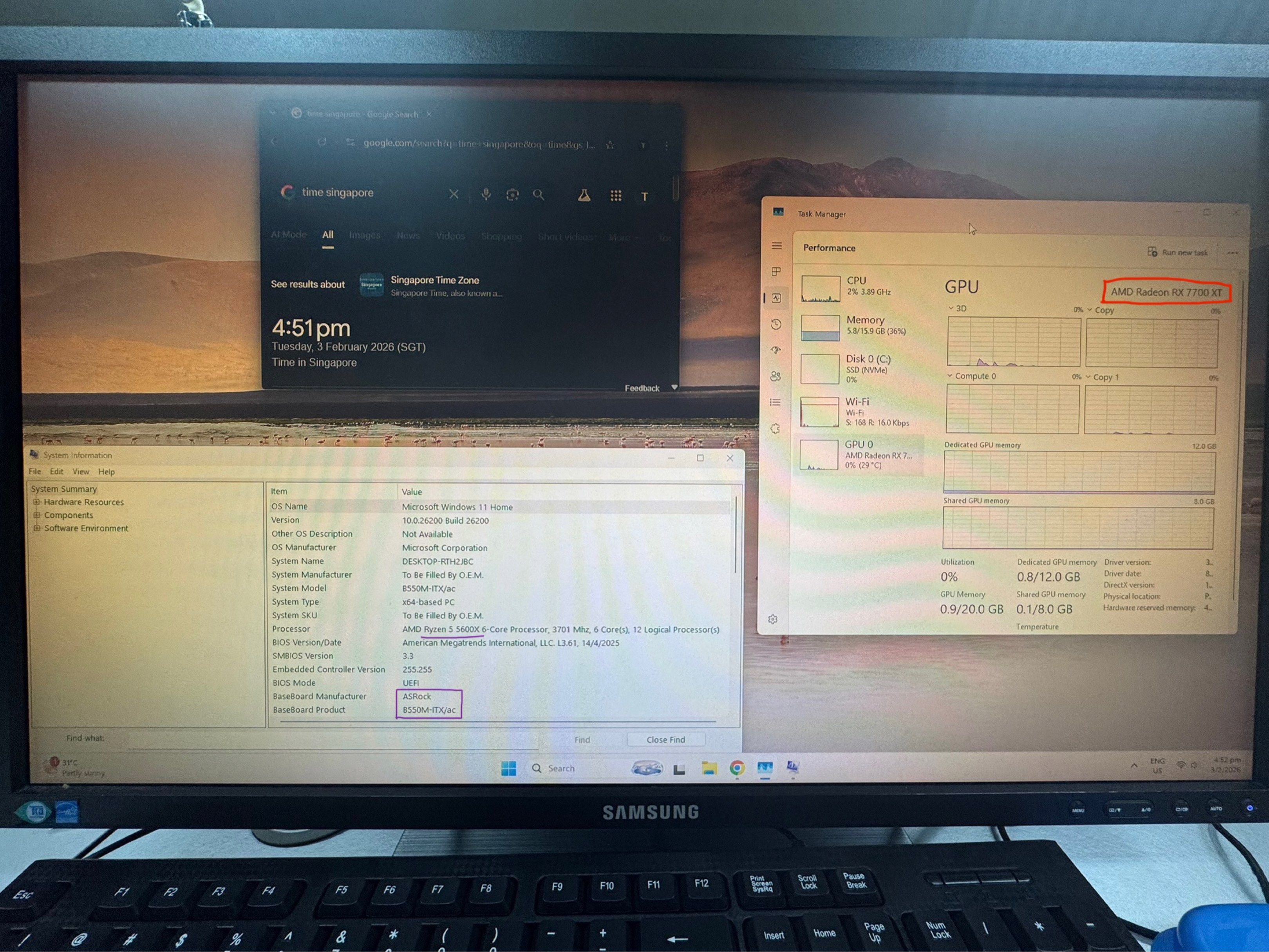
Task: Open Google account avatar T
Action: 644,197
